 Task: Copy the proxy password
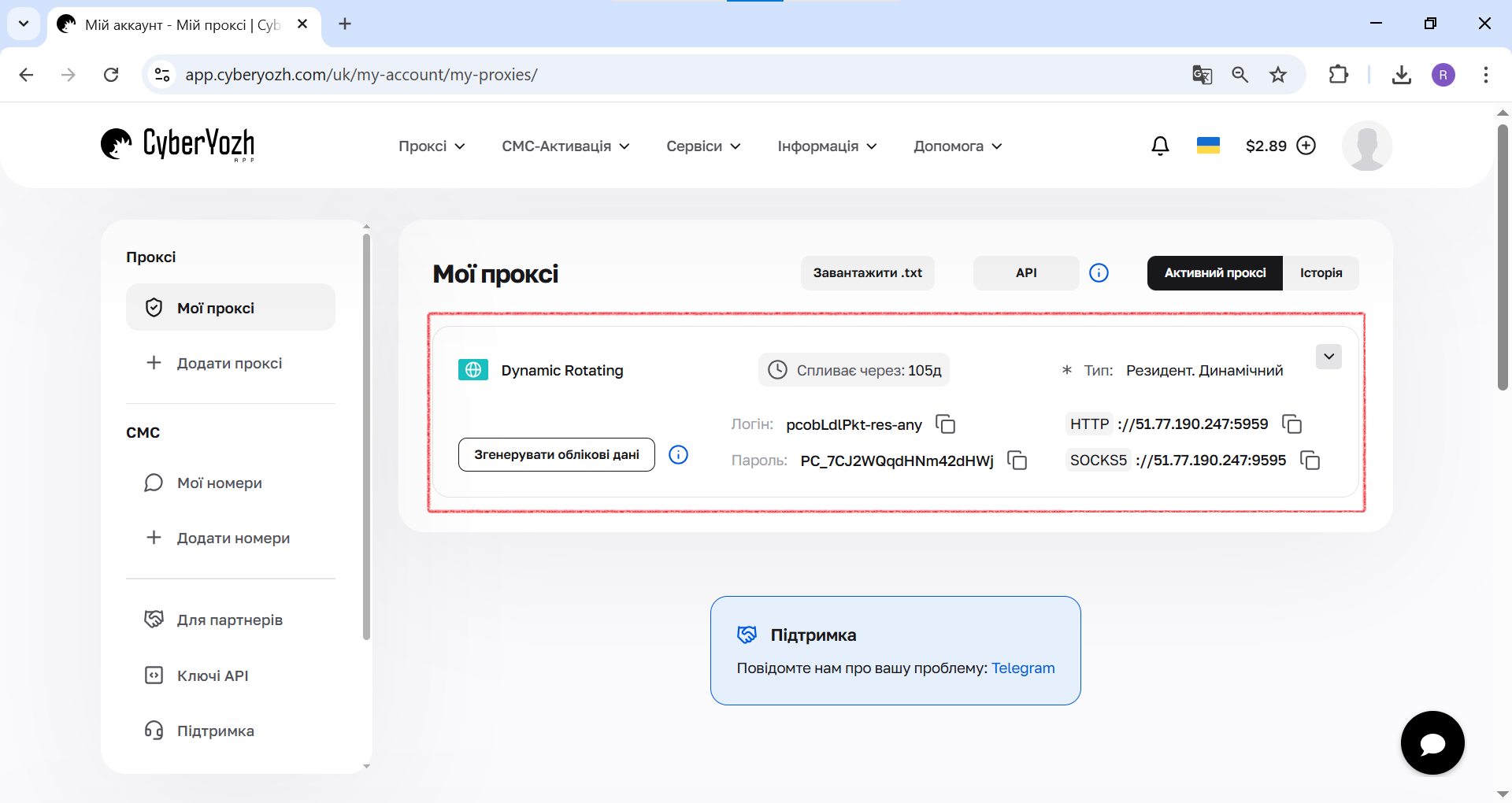(1017, 461)
